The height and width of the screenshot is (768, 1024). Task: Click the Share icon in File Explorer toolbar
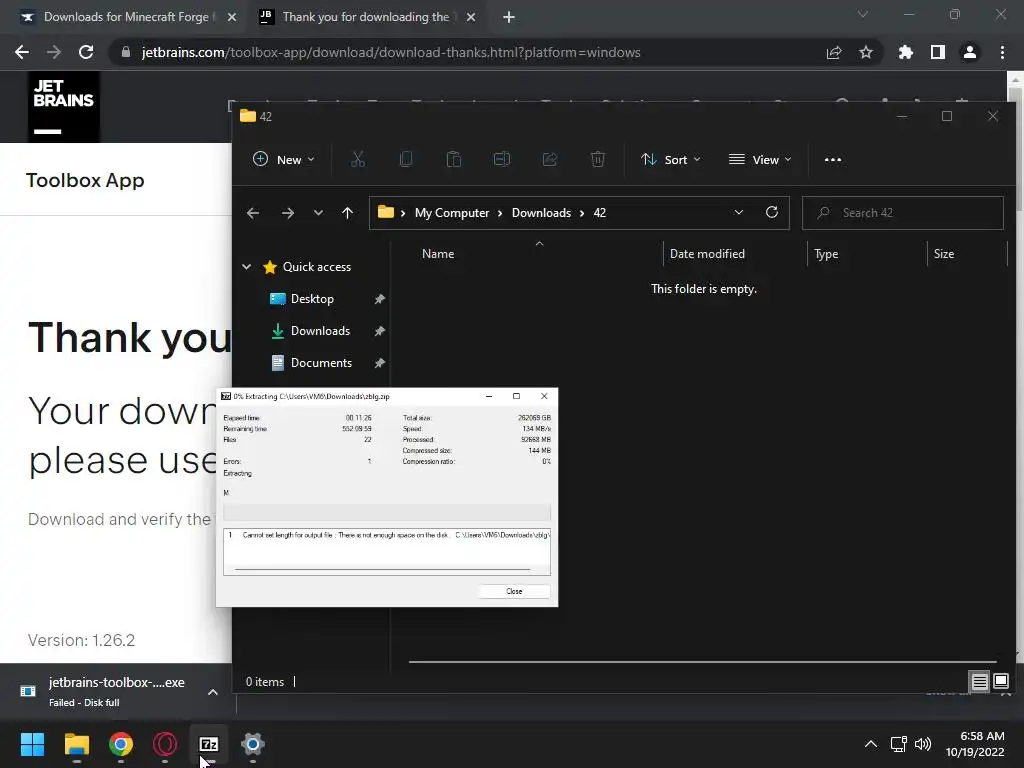click(x=550, y=159)
